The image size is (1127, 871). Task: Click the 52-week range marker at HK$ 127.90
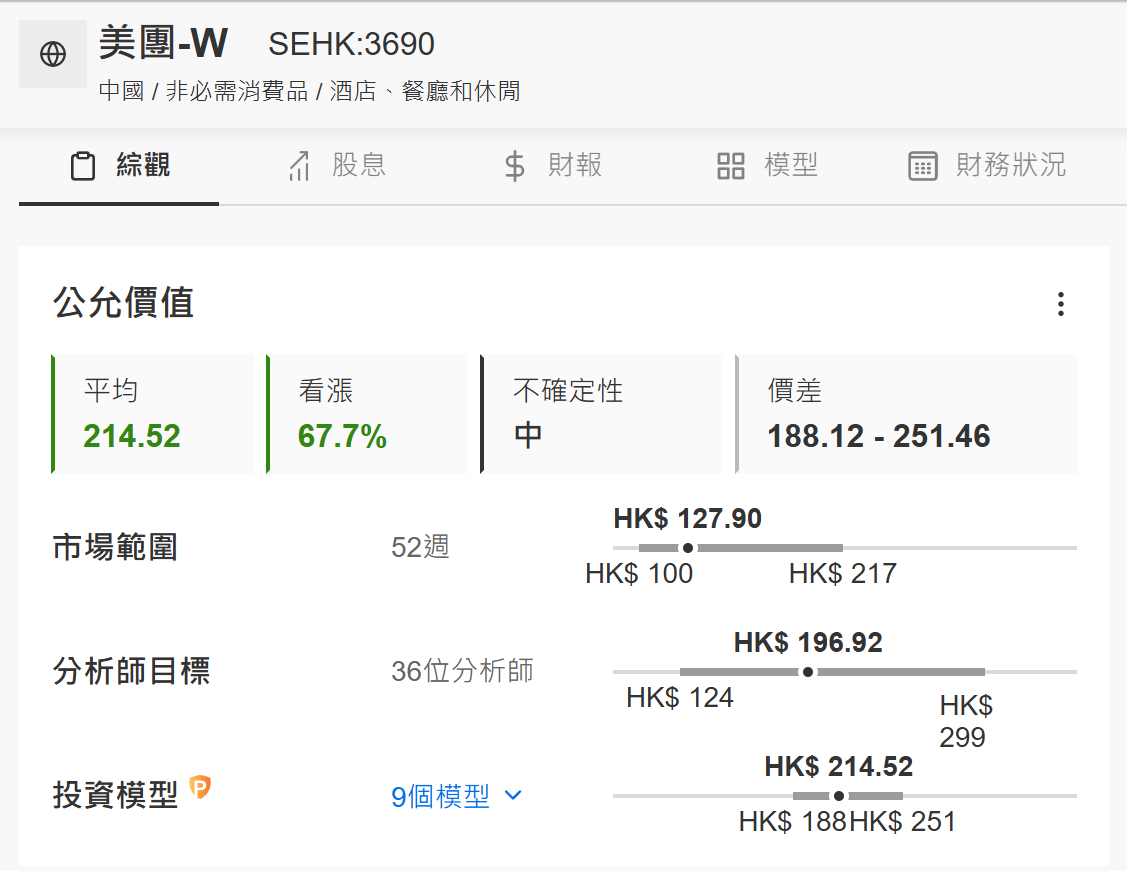[x=688, y=548]
